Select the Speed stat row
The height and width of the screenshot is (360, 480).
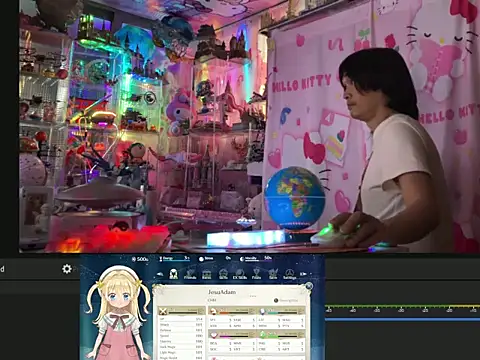[x=181, y=336]
